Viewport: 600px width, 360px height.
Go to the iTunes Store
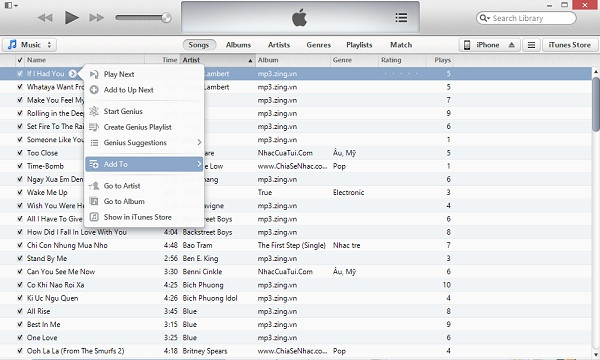pyautogui.click(x=569, y=45)
